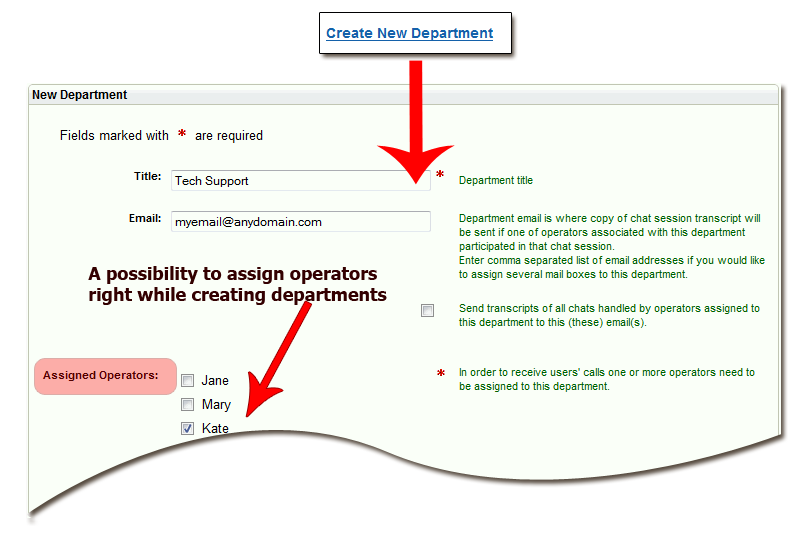Open the Create New Department link
The image size is (800, 550).
click(409, 33)
